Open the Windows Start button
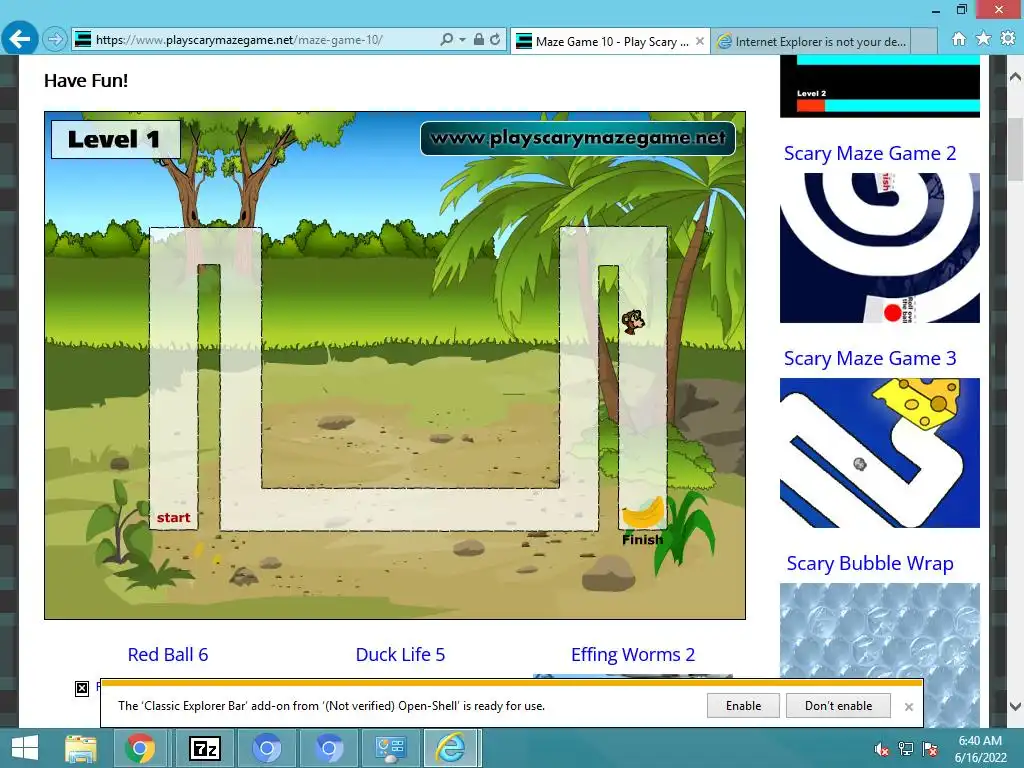1024x768 pixels. [x=25, y=748]
